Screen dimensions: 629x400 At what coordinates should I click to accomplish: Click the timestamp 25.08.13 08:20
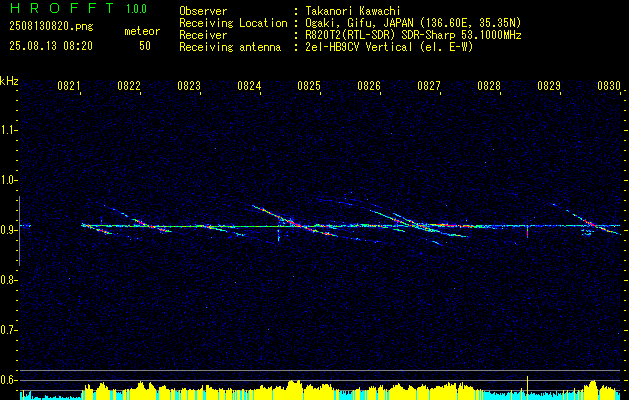(51, 46)
